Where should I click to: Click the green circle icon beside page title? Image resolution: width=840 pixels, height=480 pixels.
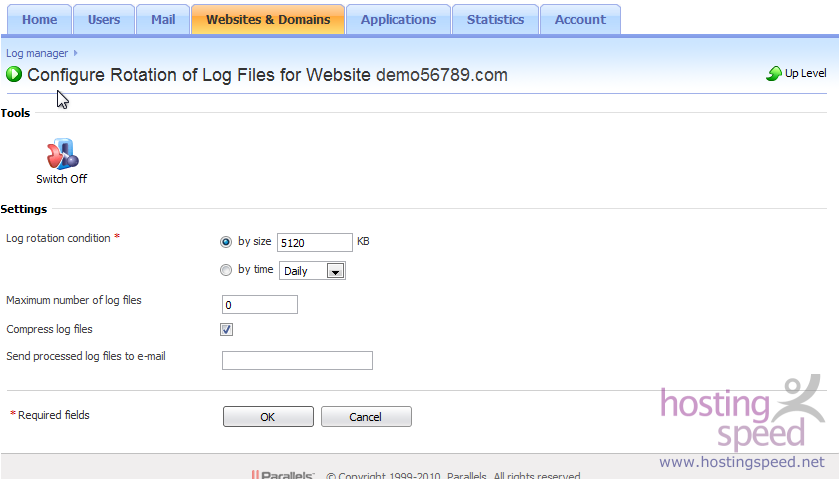(x=14, y=74)
